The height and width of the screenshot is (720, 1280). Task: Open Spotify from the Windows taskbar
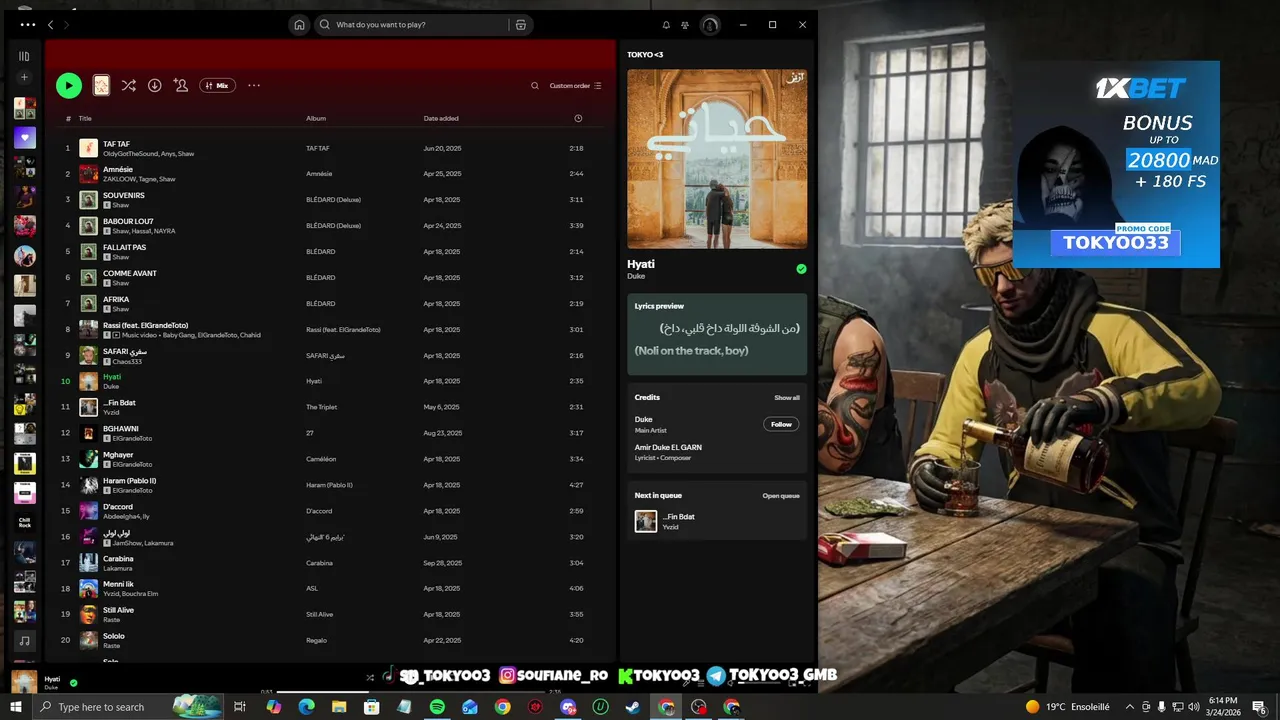(437, 707)
